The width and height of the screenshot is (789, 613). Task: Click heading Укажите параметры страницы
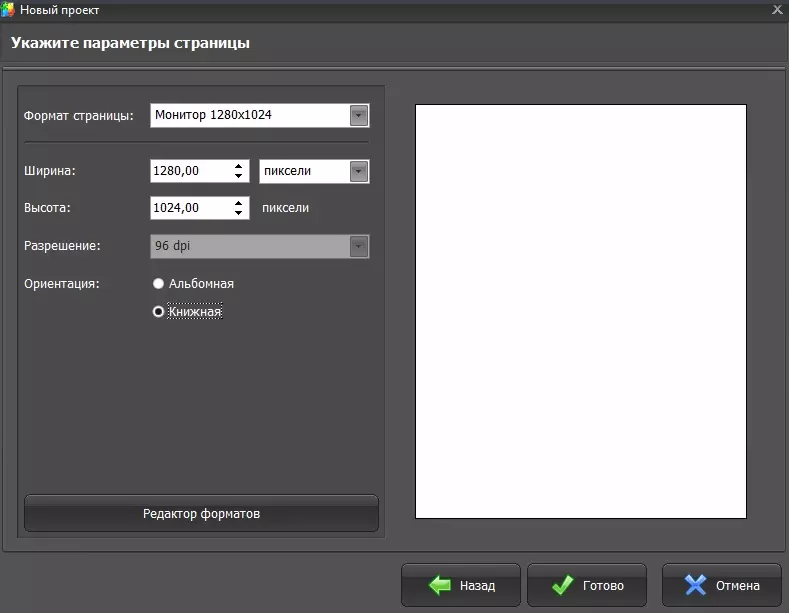(x=130, y=43)
